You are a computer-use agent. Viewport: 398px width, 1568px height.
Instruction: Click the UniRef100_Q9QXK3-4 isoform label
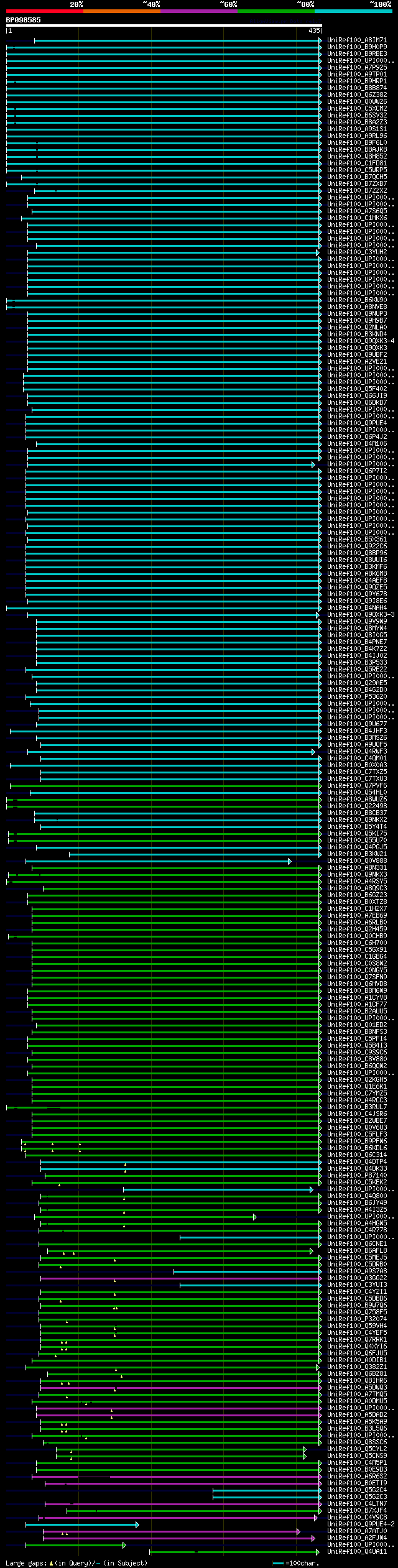tap(361, 341)
